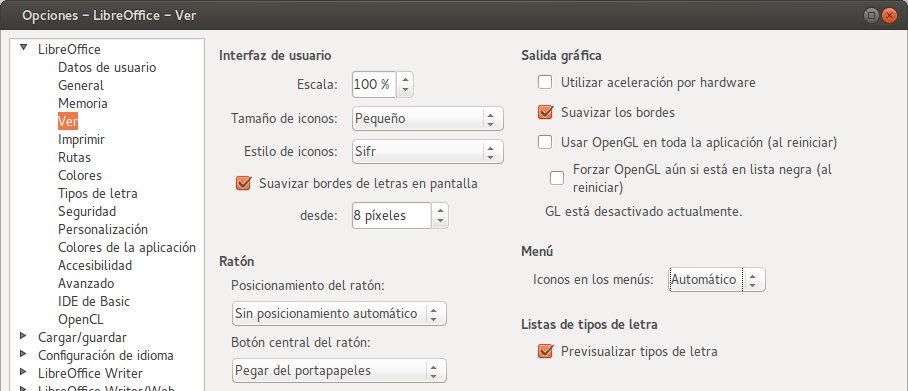Open the Rutas options page
The image size is (908, 391).
pyautogui.click(x=75, y=158)
